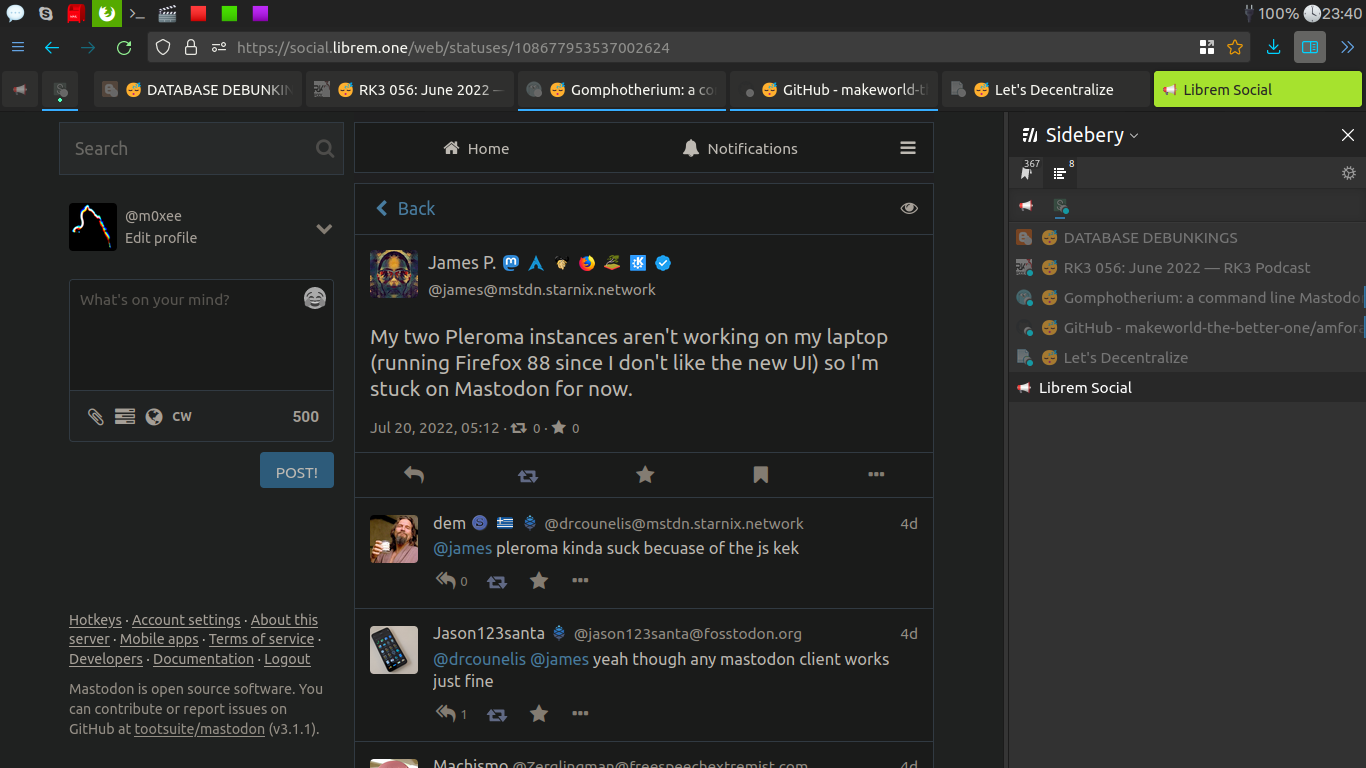This screenshot has width=1366, height=768.
Task: Open the emoji picker in compose box
Action: [x=315, y=299]
